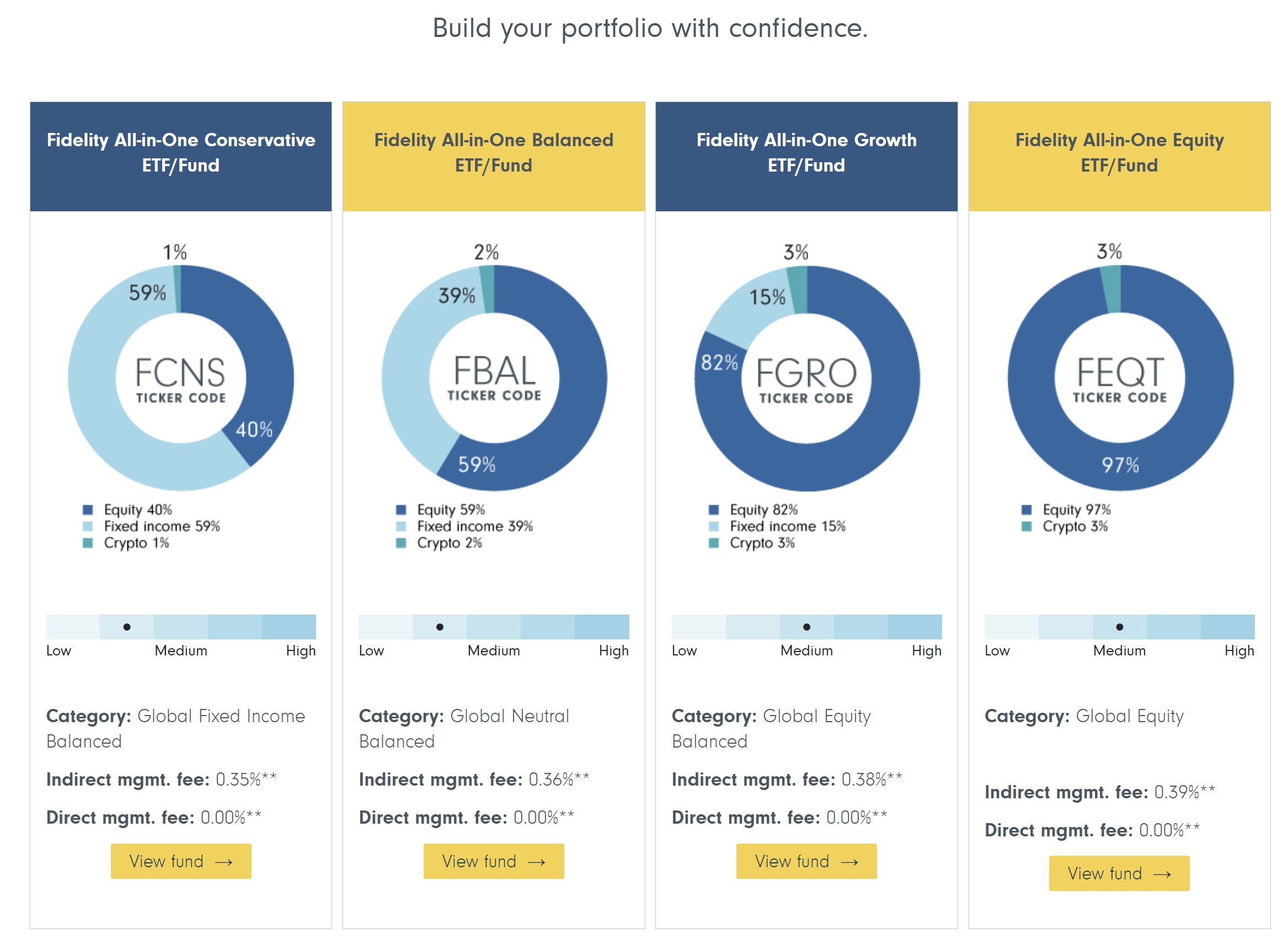
Task: Expand the Fidelity All-in-One Growth card header
Action: tap(807, 153)
